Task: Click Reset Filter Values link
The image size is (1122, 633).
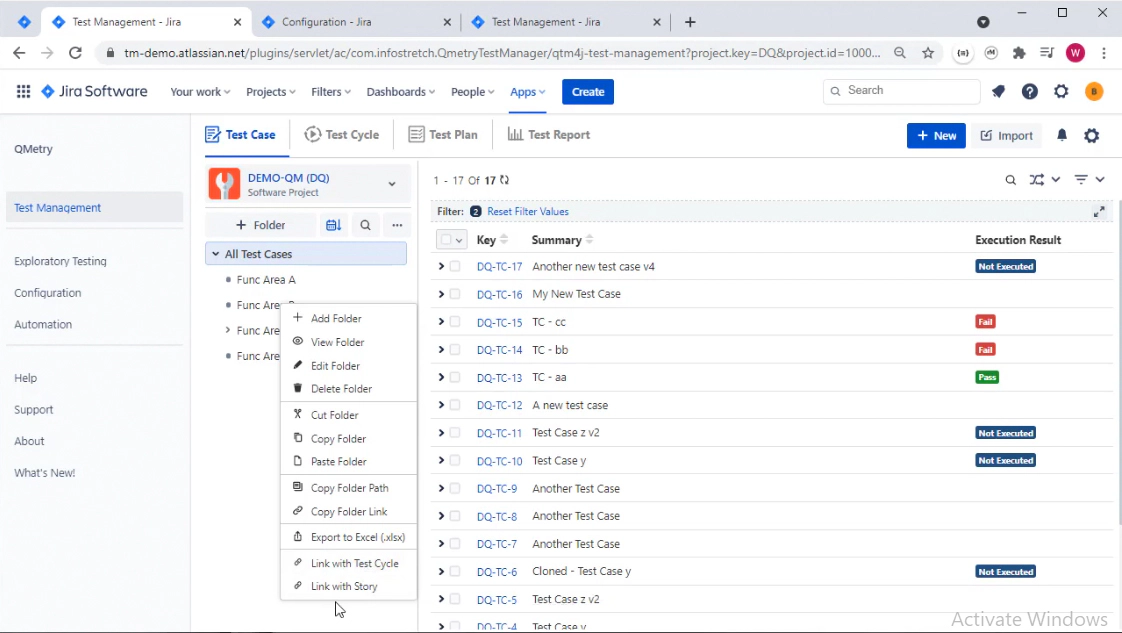Action: click(527, 211)
